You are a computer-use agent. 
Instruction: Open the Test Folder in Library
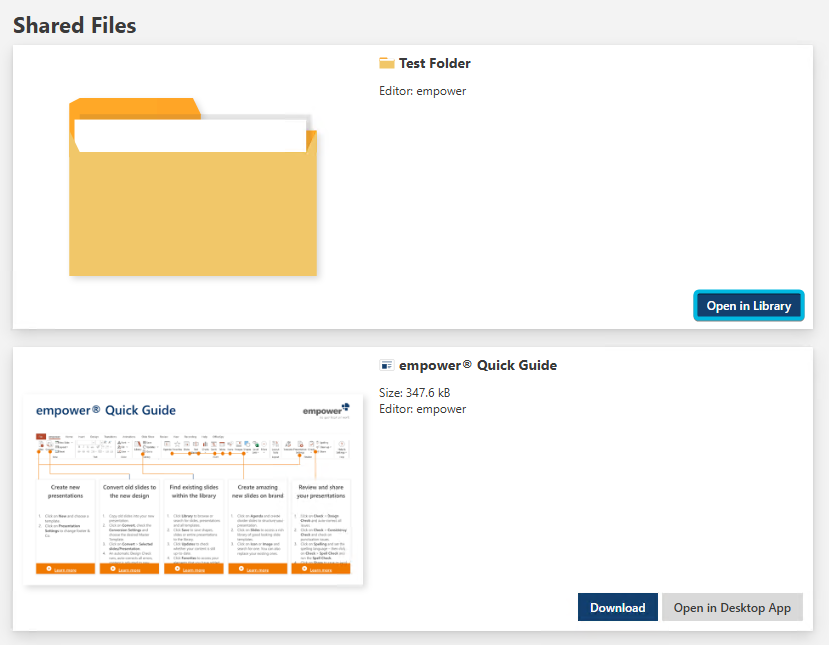(x=748, y=306)
